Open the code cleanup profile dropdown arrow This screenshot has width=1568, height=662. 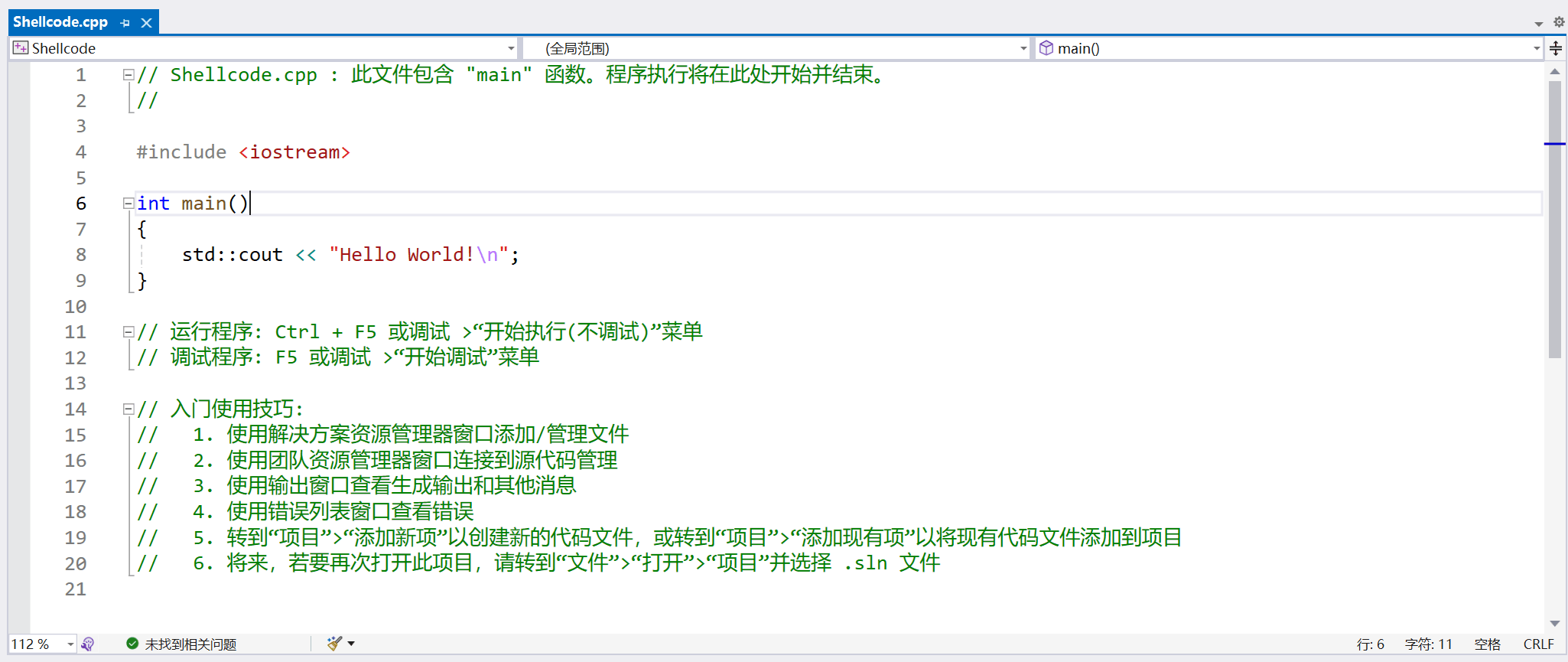(351, 644)
